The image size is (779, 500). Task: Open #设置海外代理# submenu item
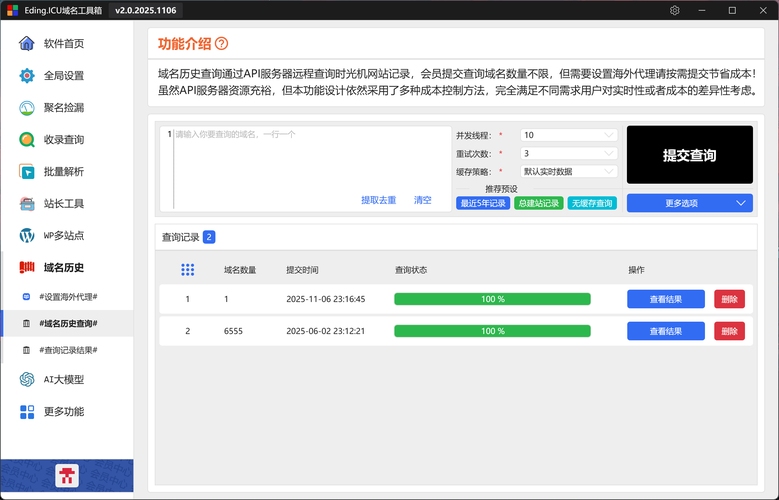pos(68,297)
